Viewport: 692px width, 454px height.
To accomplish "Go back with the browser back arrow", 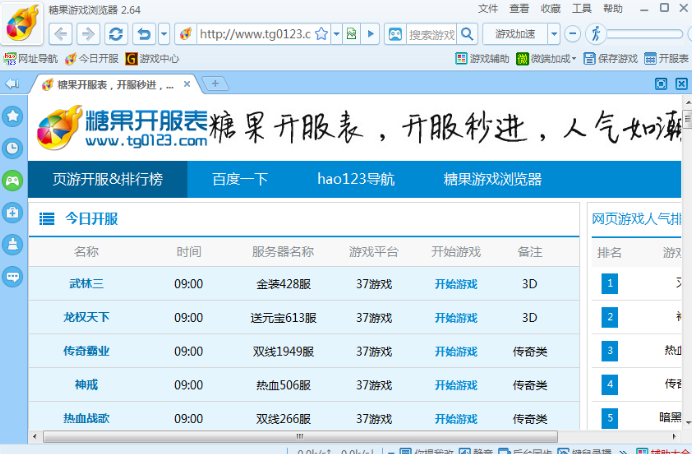I will pyautogui.click(x=61, y=34).
